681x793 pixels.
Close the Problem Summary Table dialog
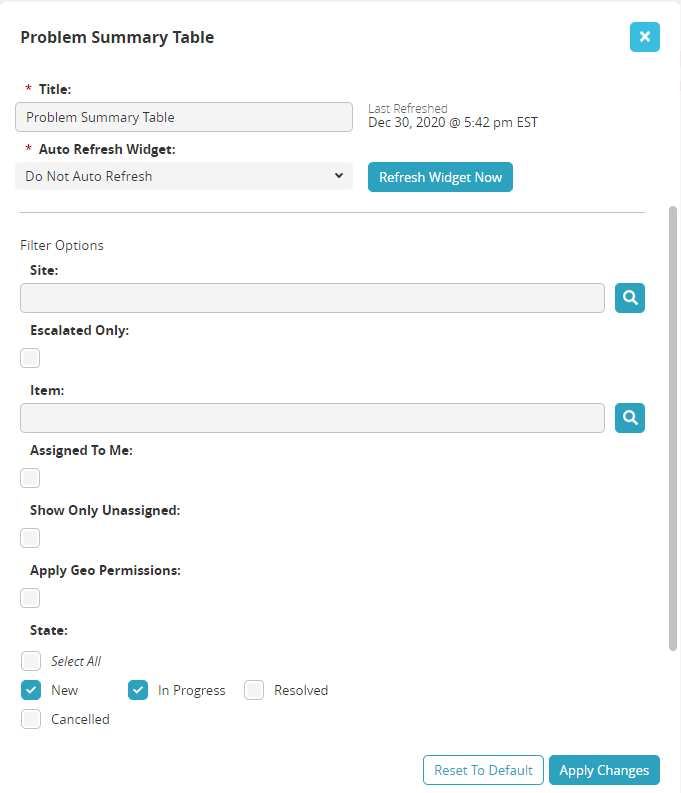[645, 37]
